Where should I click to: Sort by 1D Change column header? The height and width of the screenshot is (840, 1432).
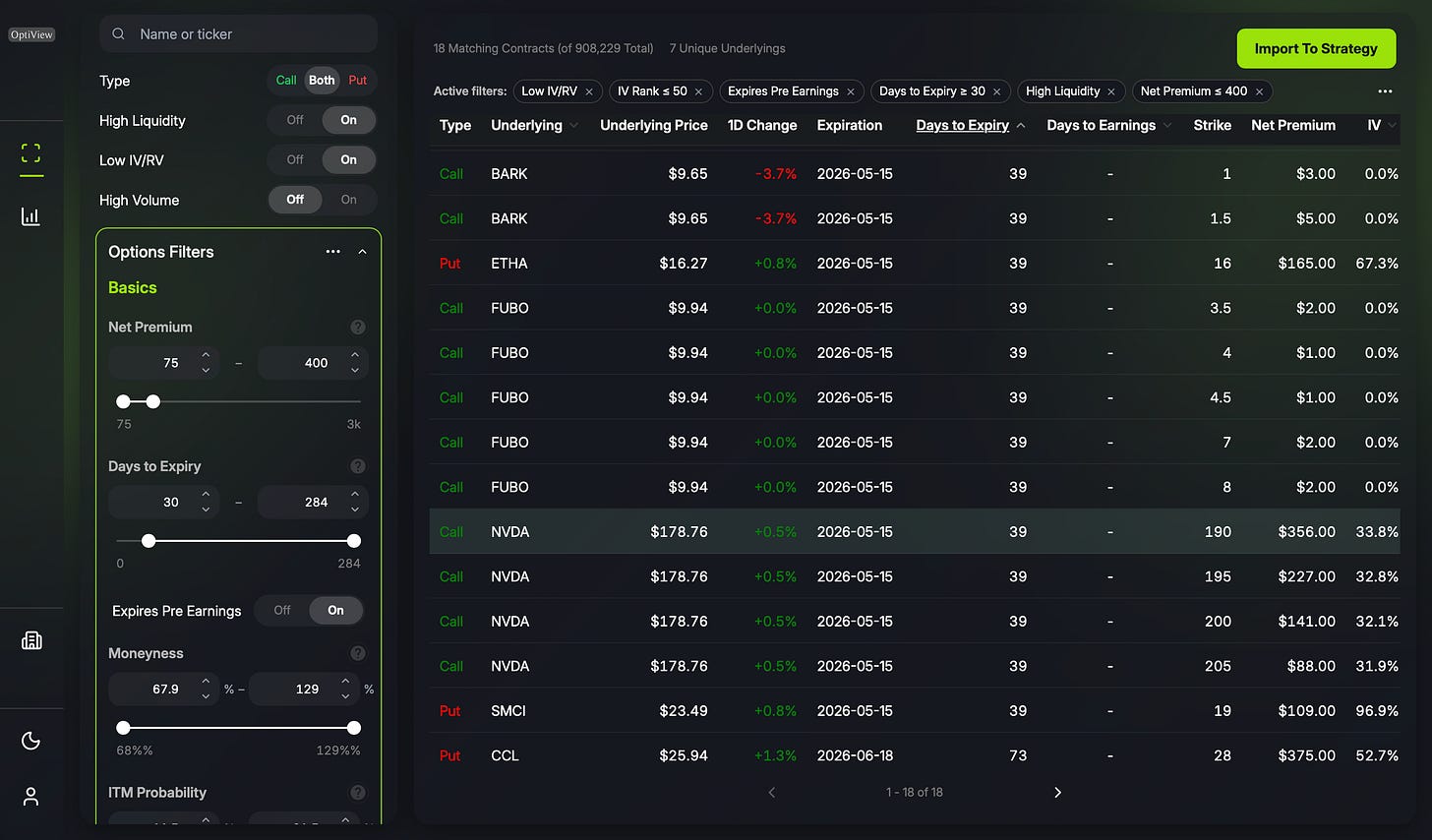point(762,126)
